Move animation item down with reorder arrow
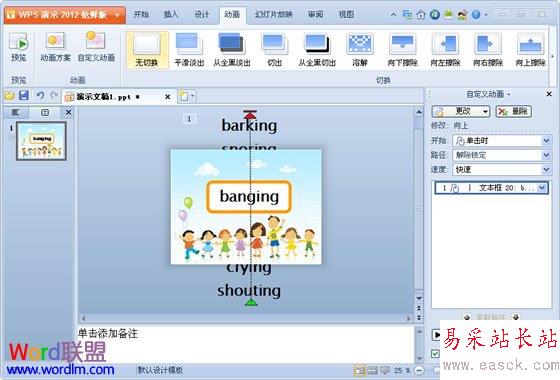The width and height of the screenshot is (560, 380). click(515, 317)
